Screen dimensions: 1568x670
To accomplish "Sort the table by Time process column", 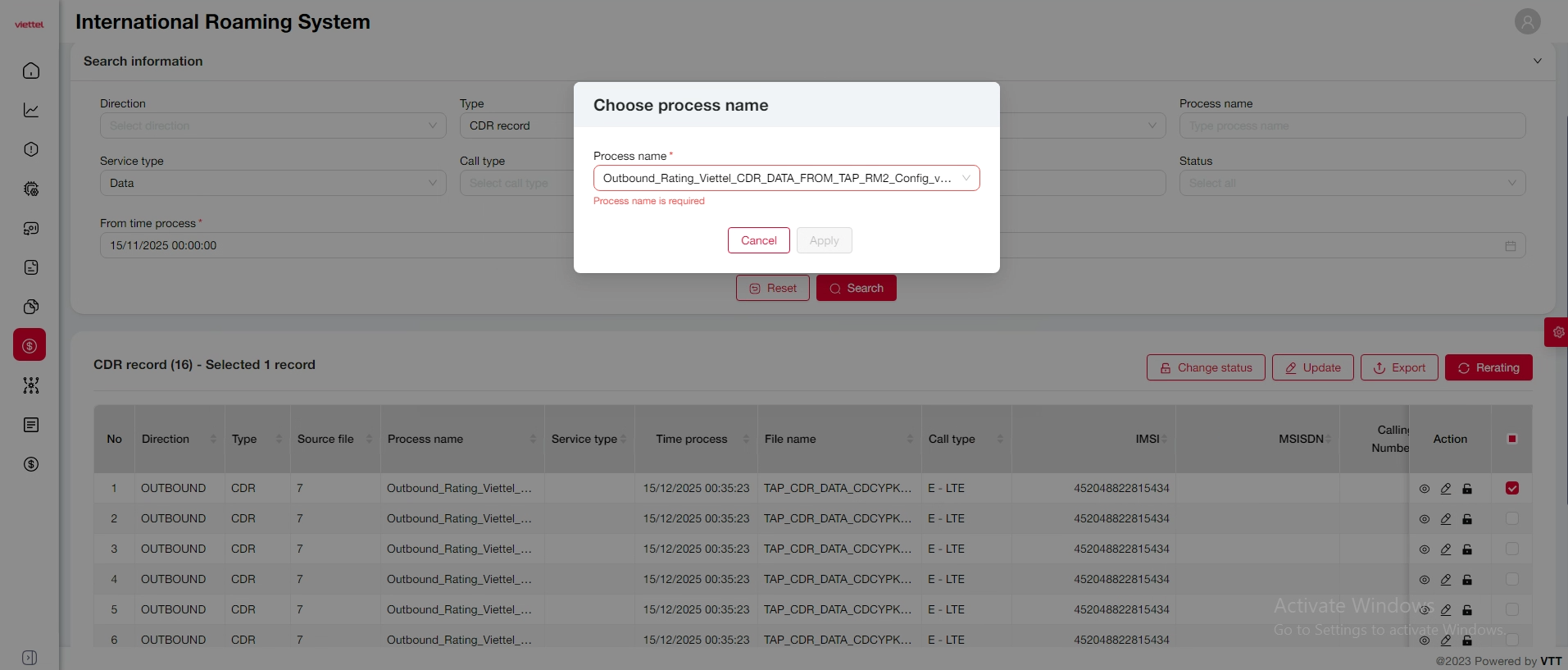I will [x=746, y=439].
